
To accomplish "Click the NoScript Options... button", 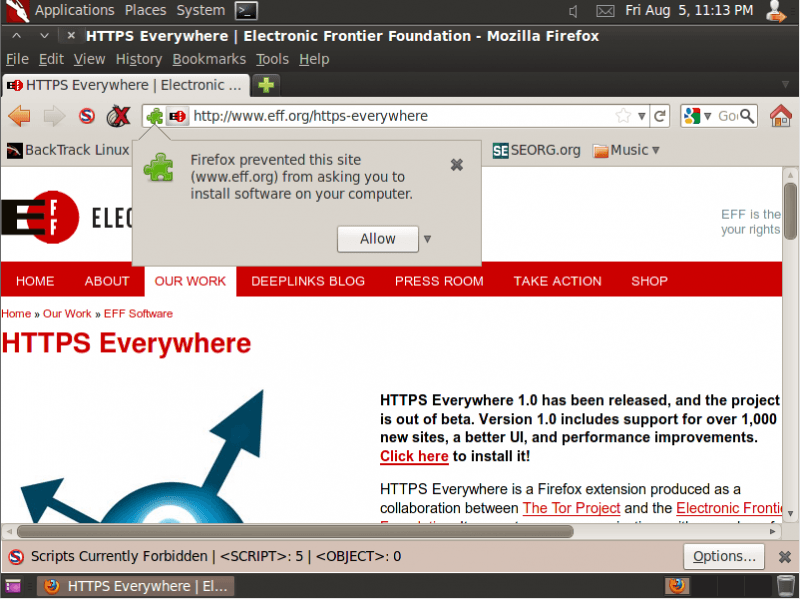I will coord(724,556).
